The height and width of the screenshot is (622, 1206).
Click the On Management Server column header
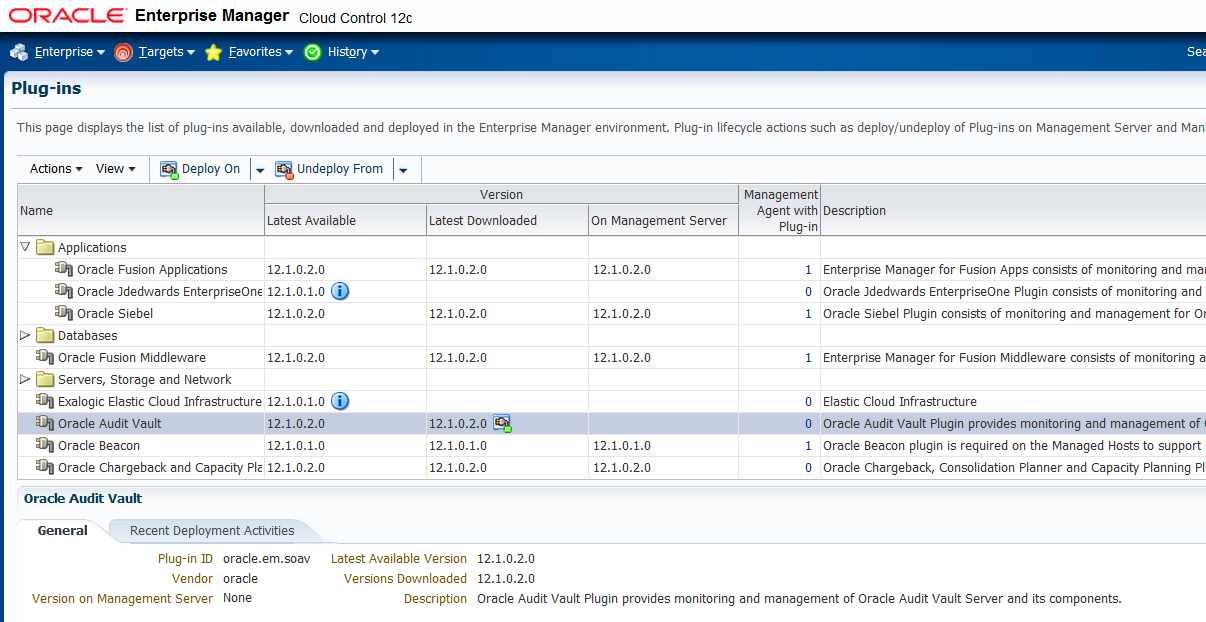click(x=663, y=221)
